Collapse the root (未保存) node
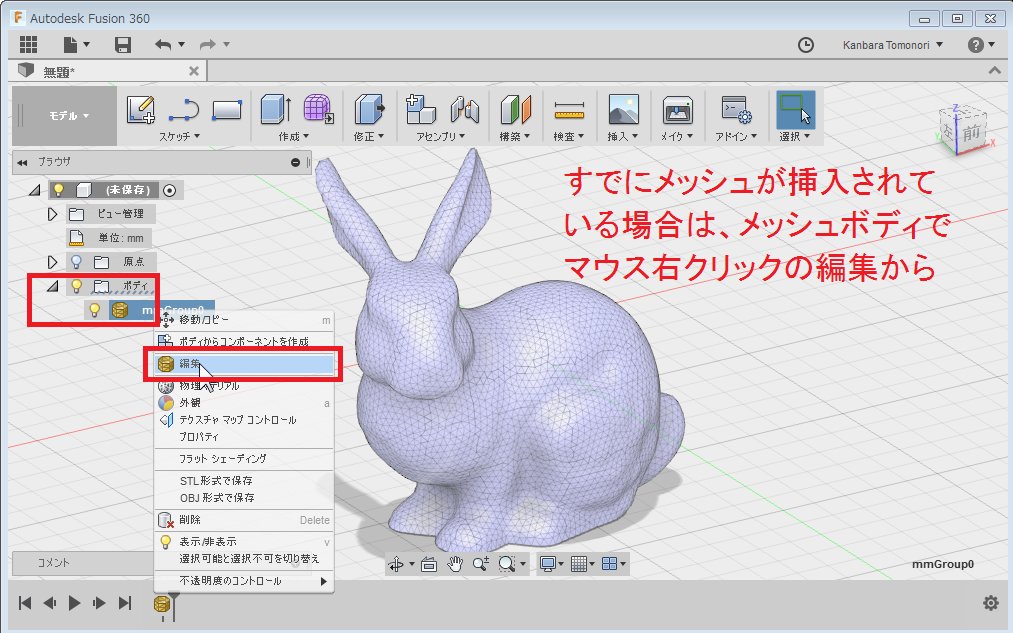The width and height of the screenshot is (1013, 633). click(x=35, y=190)
